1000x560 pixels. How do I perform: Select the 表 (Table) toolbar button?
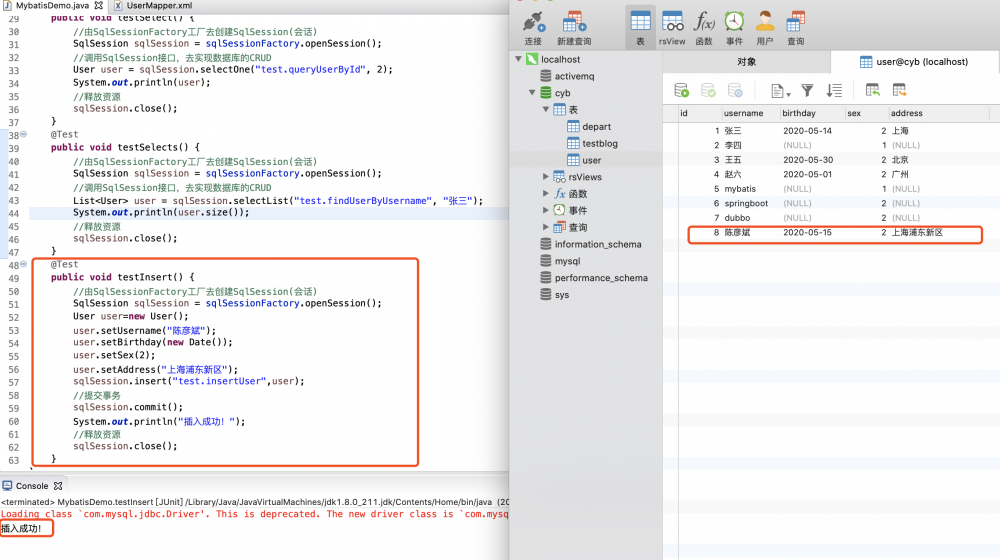tap(640, 28)
